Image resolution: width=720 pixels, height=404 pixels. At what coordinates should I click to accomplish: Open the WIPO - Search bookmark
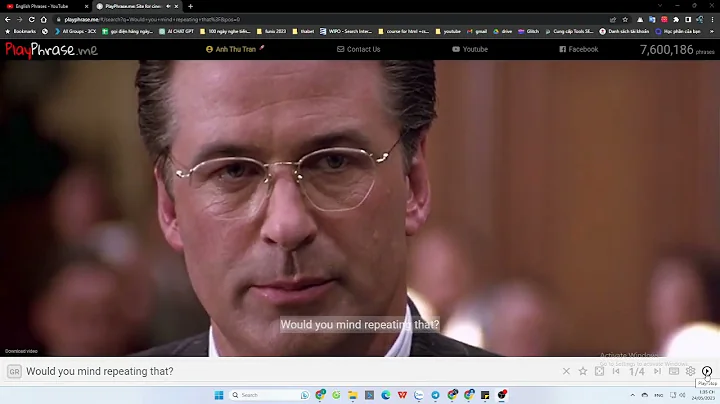346,31
